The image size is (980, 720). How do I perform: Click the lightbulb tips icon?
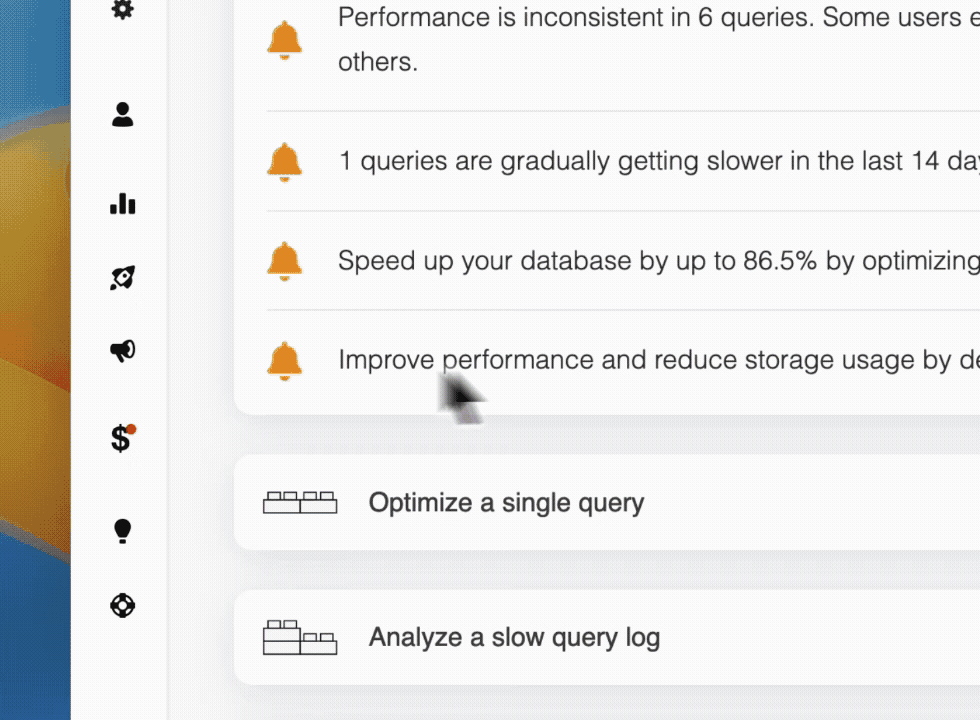tap(122, 531)
